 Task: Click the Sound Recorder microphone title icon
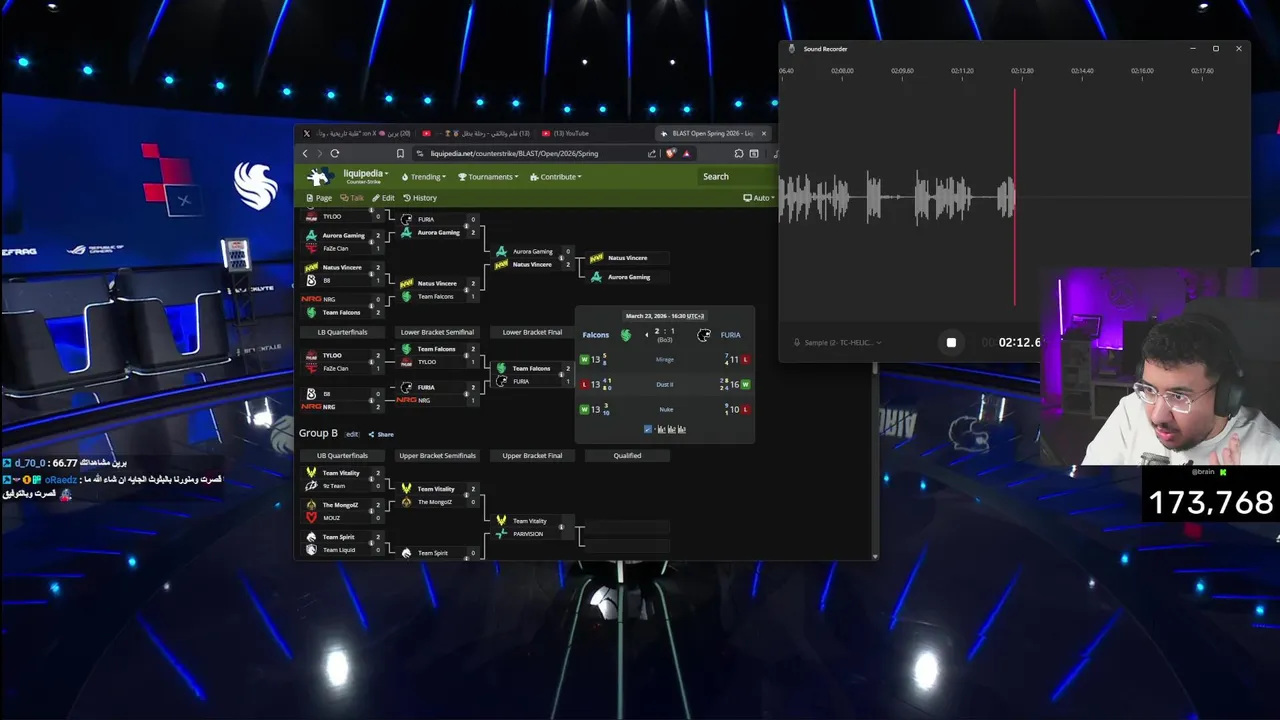point(791,48)
